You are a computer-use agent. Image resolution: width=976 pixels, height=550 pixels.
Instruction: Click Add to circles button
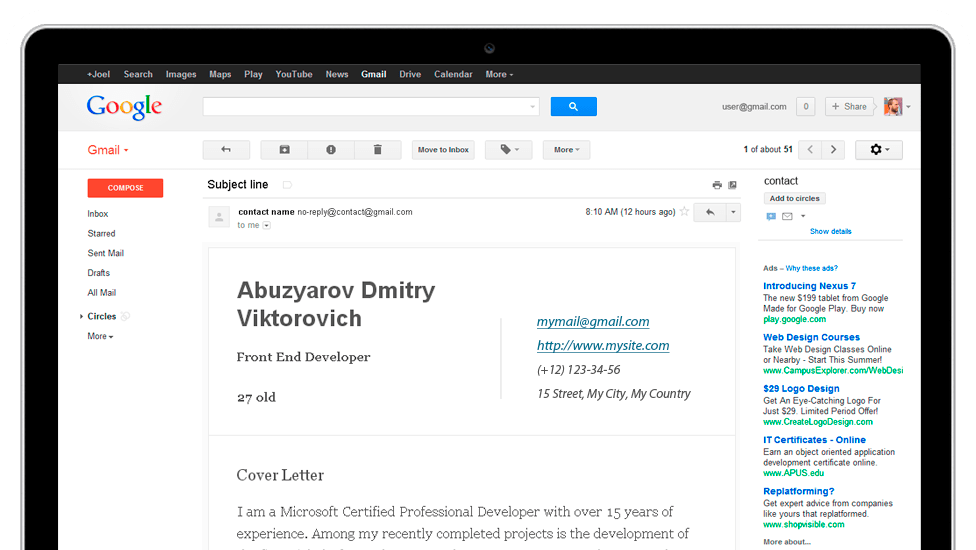(794, 198)
